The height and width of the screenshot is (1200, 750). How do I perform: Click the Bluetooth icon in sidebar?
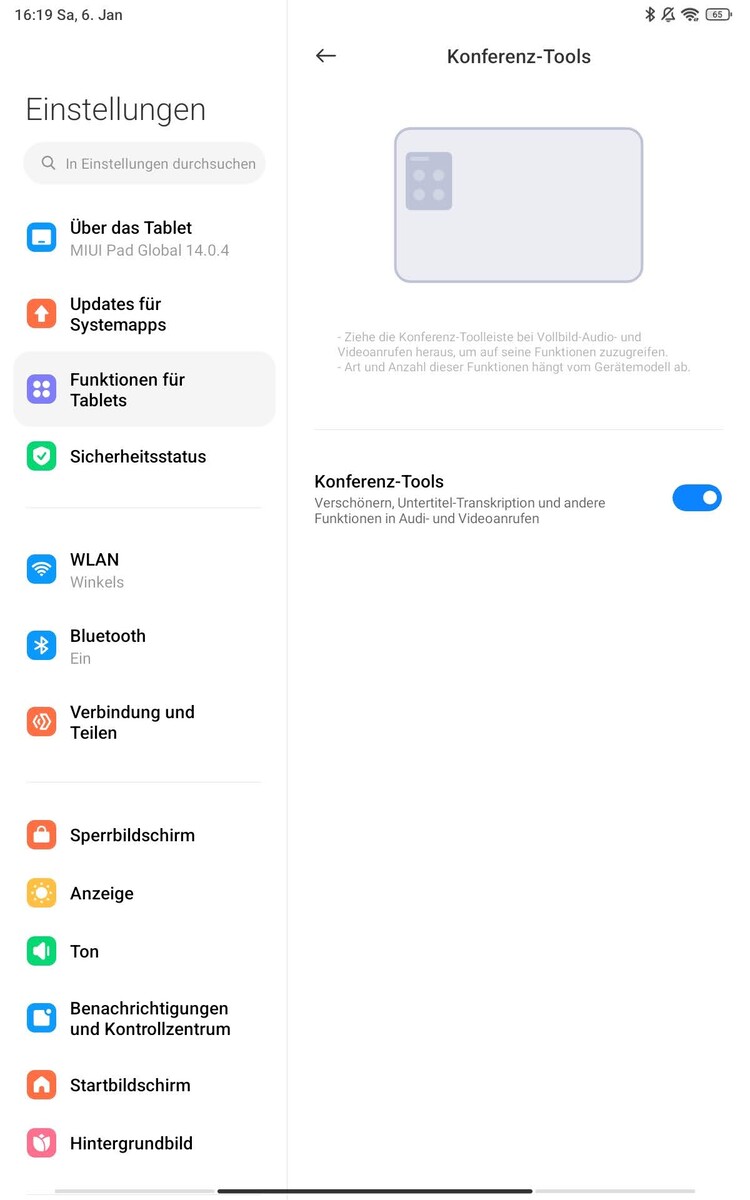pos(41,646)
